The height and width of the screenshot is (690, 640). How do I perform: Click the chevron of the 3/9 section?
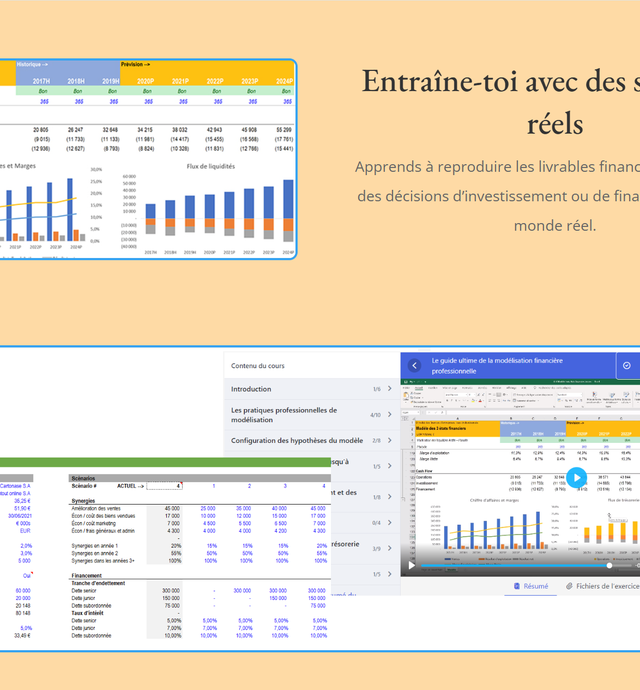click(x=390, y=548)
